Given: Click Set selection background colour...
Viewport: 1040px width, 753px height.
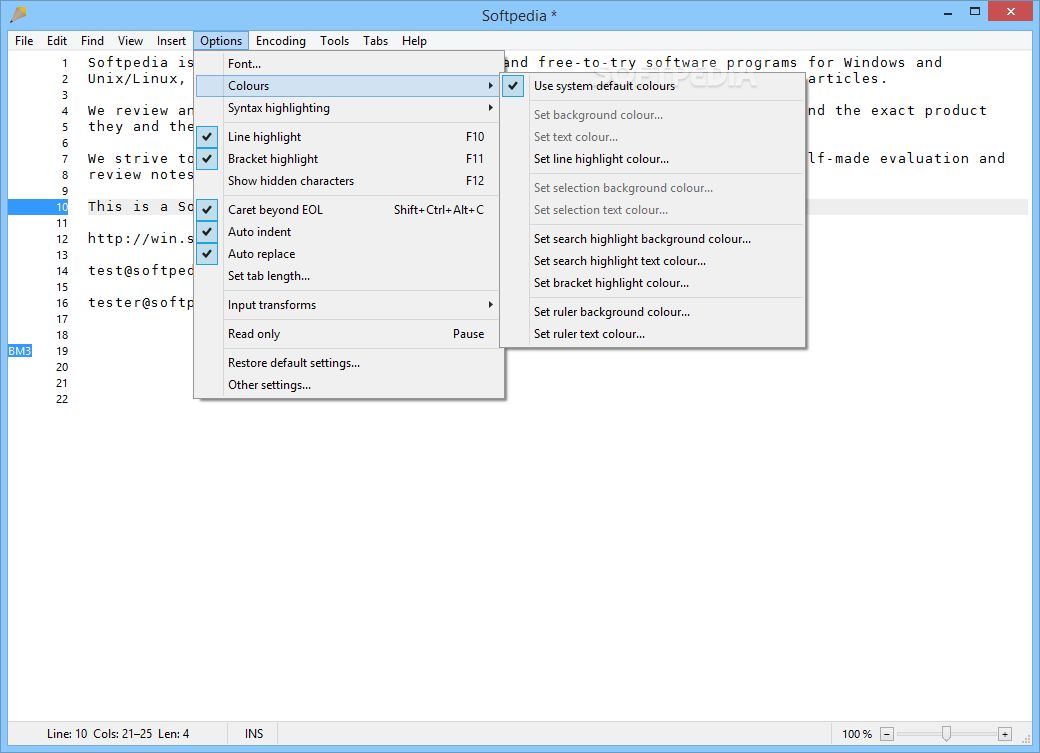Looking at the screenshot, I should coord(653,188).
